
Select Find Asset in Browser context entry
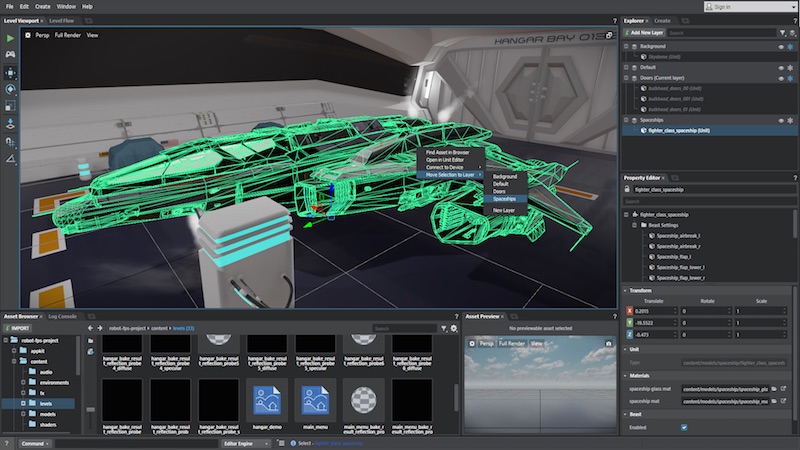(x=447, y=152)
